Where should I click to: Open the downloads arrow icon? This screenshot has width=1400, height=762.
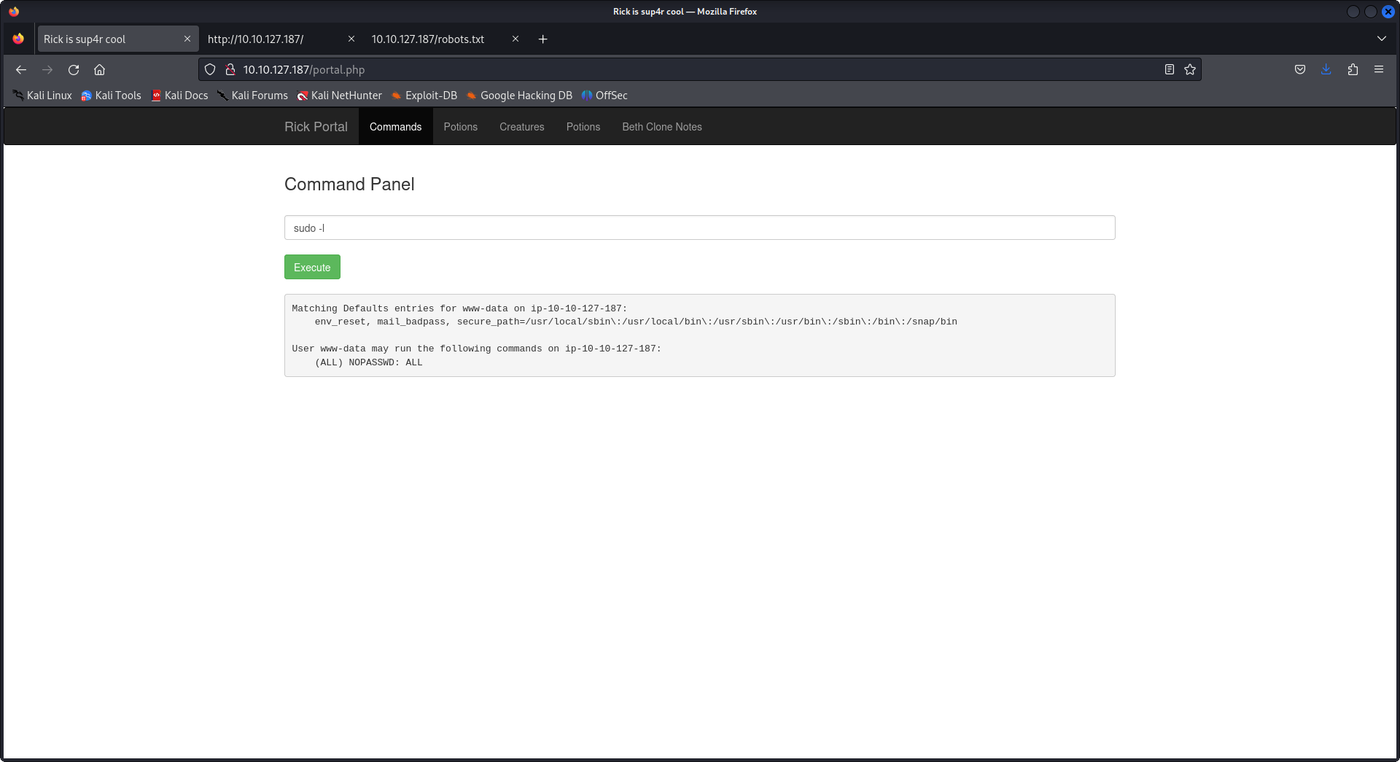tap(1326, 70)
